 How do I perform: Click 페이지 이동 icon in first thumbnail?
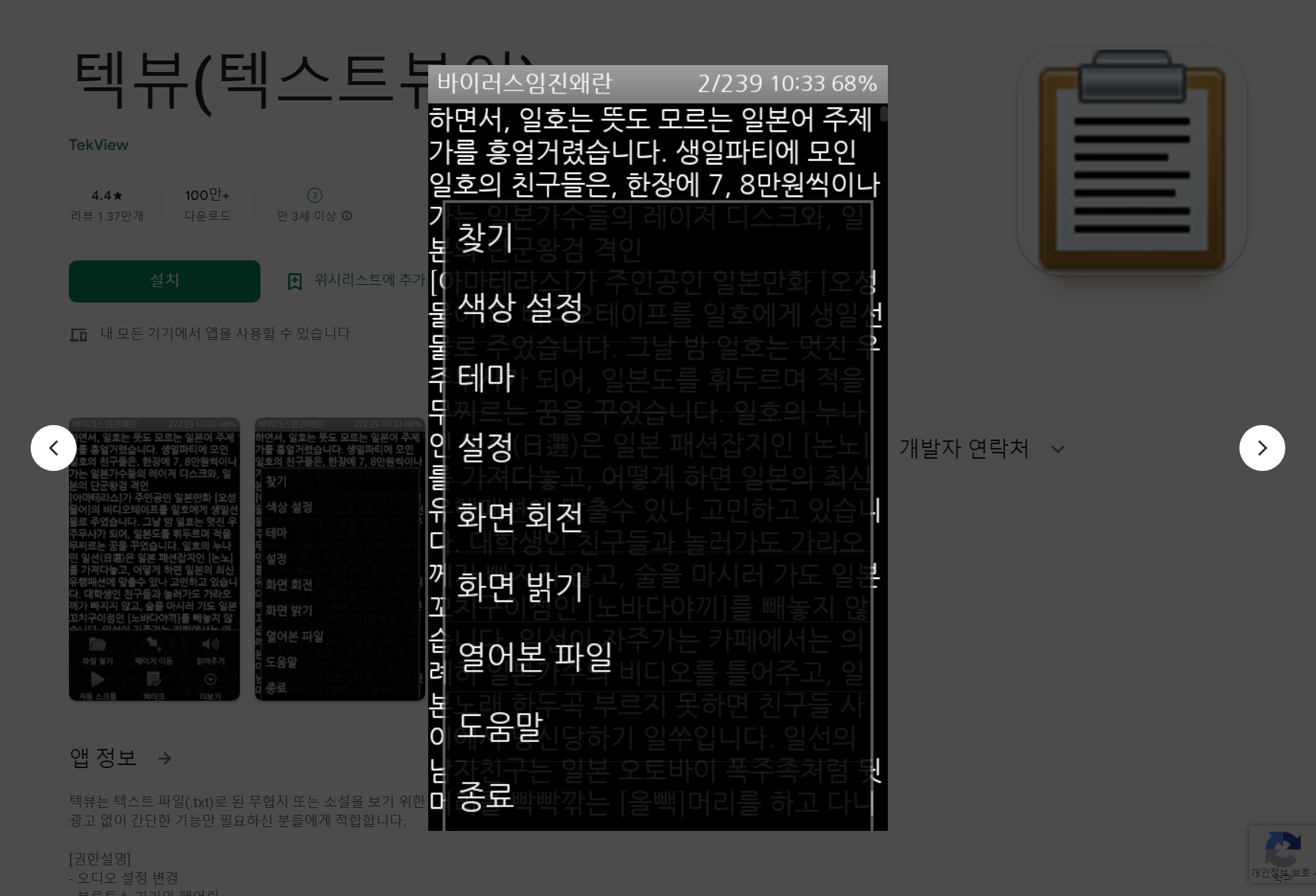pos(153,643)
